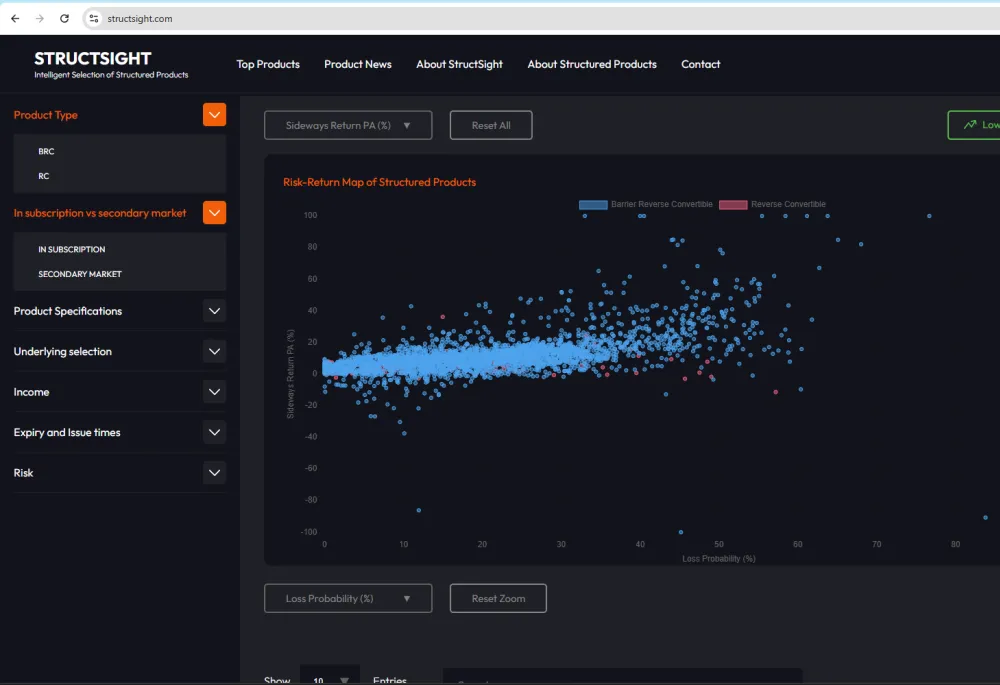Toggle the RC product type filter

pos(44,176)
